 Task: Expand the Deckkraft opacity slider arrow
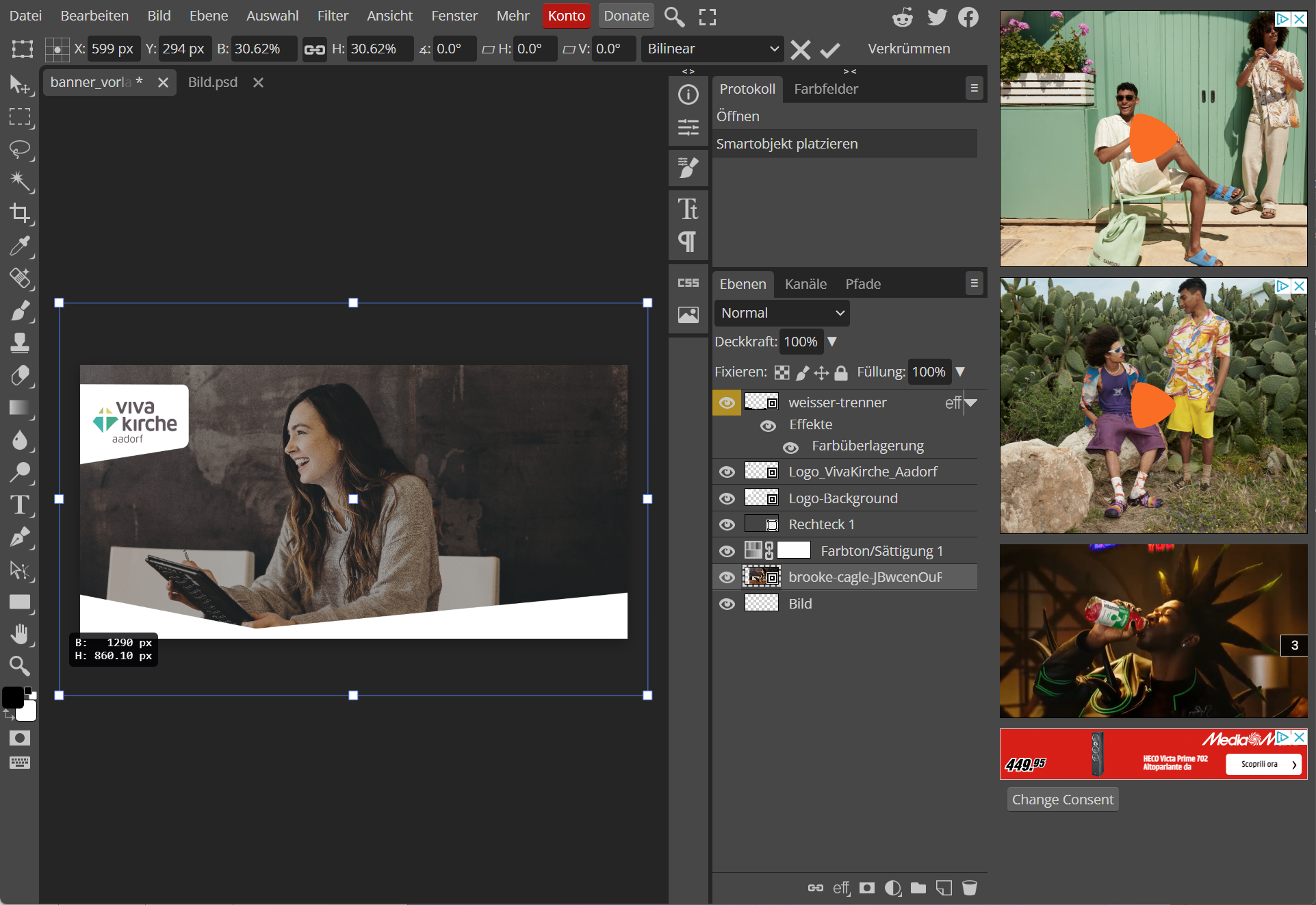pos(832,342)
